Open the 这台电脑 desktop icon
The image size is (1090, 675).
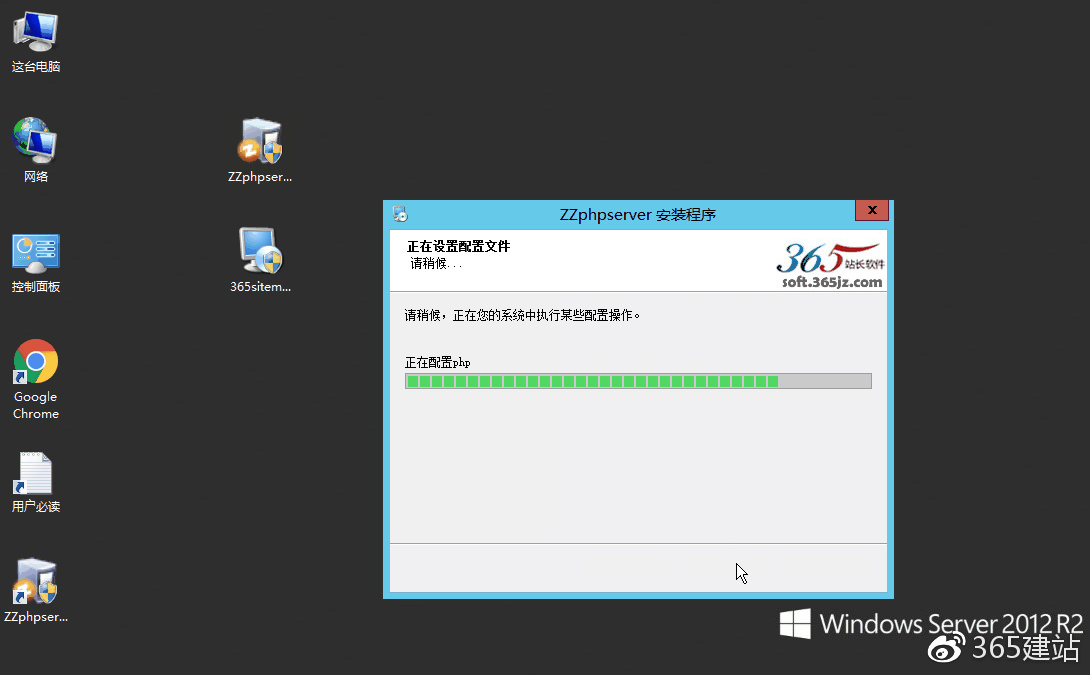(x=35, y=42)
